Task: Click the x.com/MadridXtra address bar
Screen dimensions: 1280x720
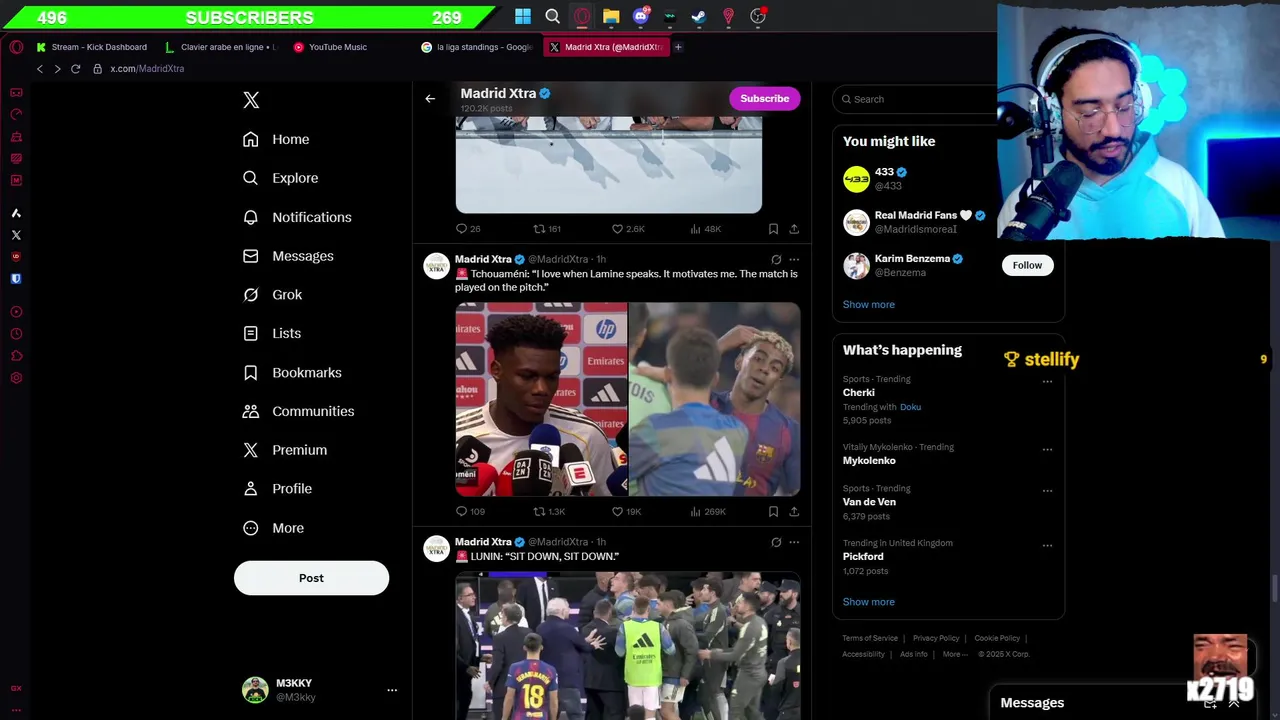Action: tap(147, 69)
